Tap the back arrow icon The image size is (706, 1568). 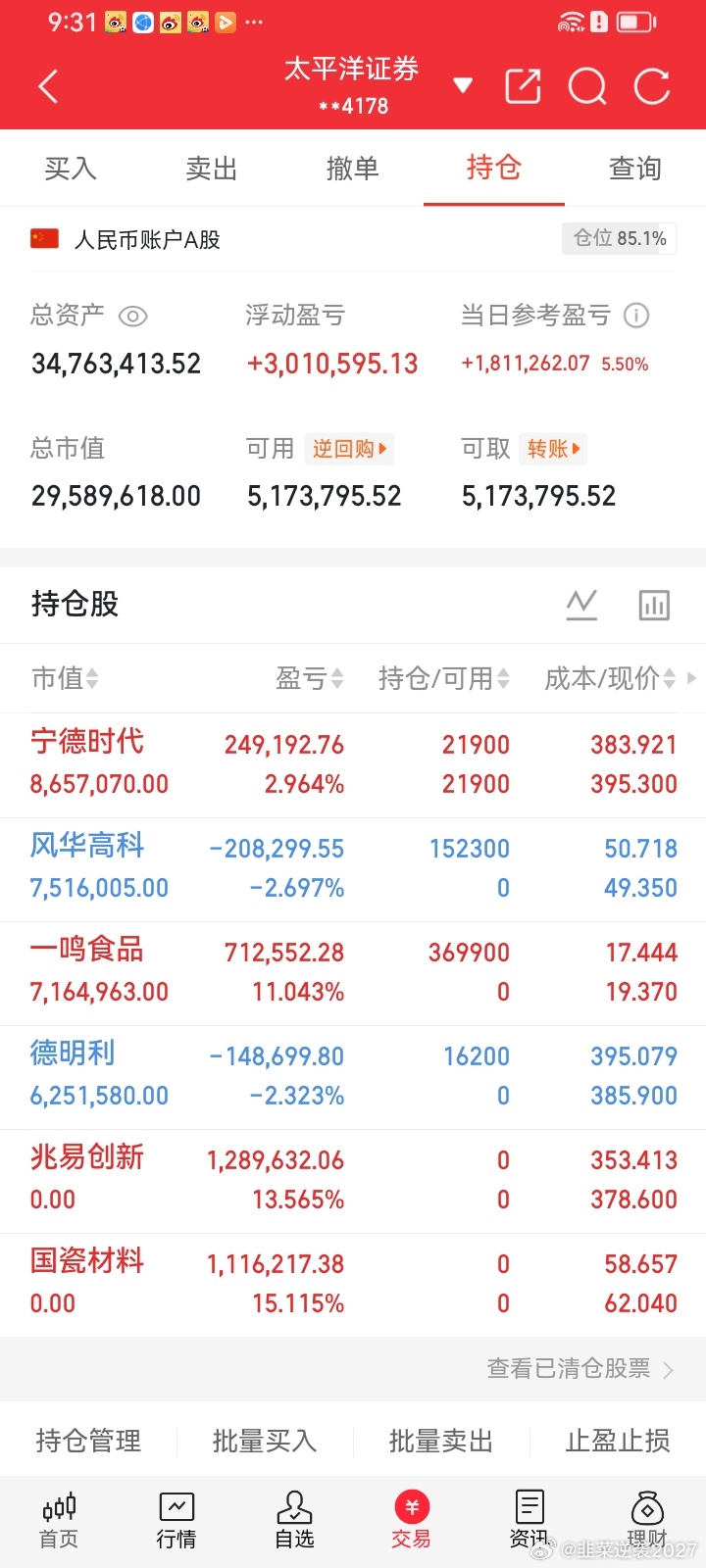pos(48,86)
